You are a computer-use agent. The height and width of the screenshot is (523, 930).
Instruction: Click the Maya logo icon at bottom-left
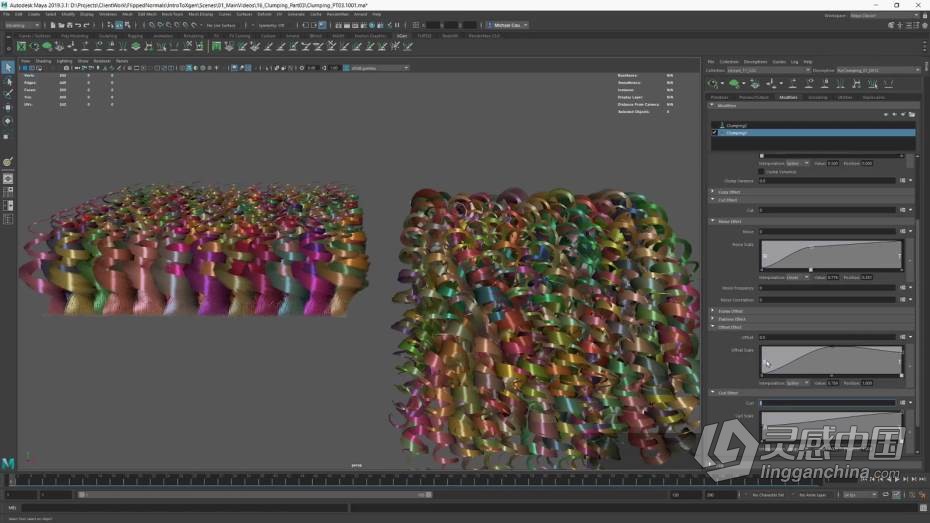pyautogui.click(x=9, y=465)
